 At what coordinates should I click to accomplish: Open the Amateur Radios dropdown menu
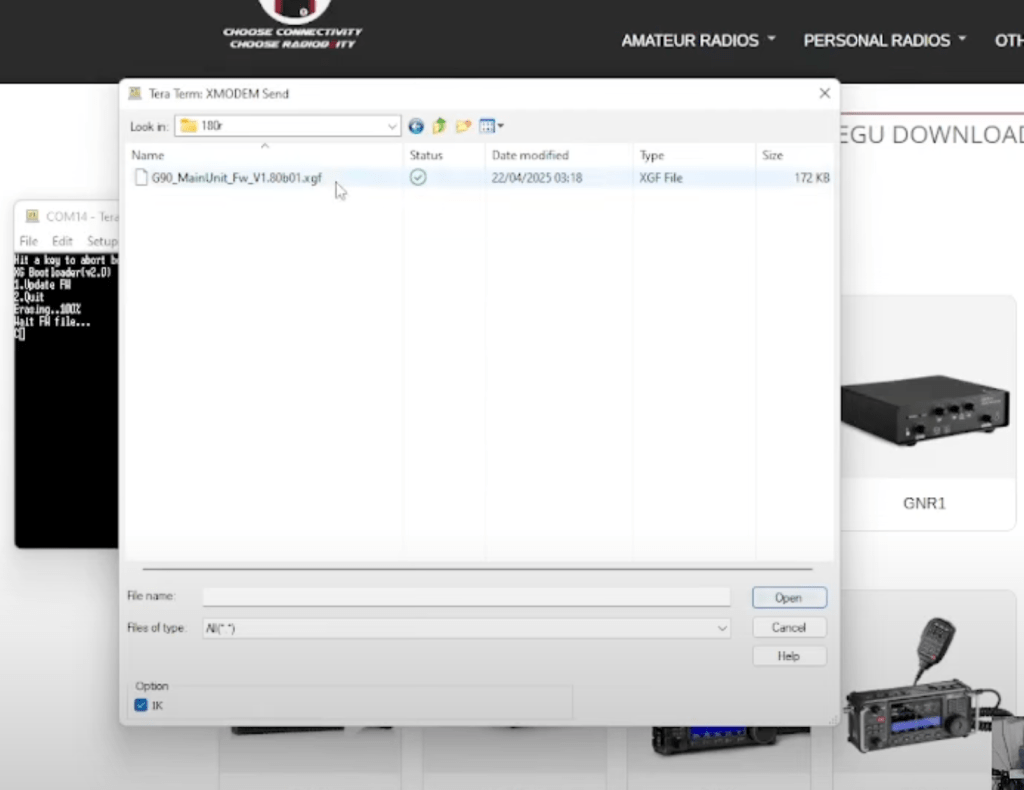(698, 41)
